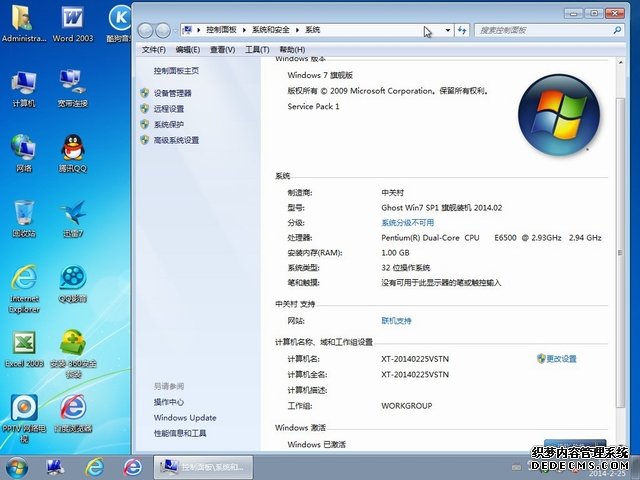Launch the PPTV 网络电视 desktop icon
Viewport: 640px width, 480px height.
(24, 419)
